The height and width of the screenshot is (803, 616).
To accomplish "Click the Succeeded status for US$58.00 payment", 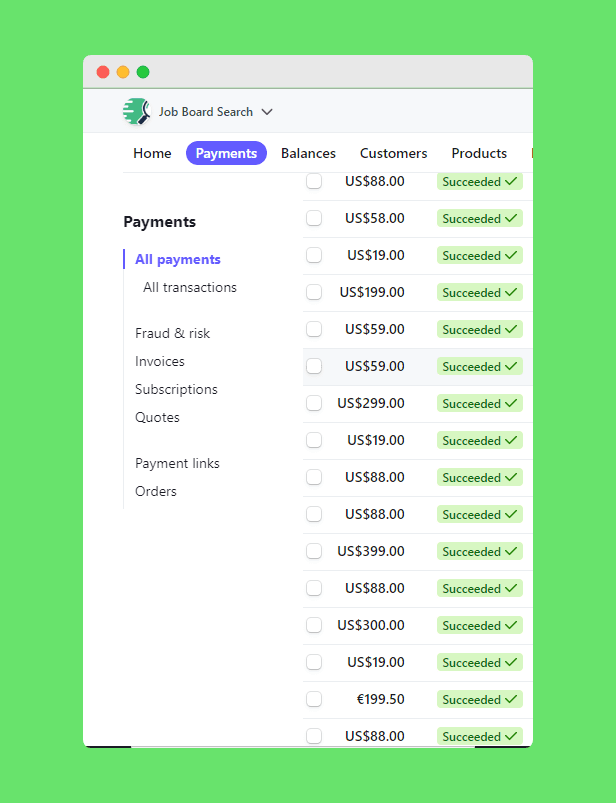I will (479, 218).
